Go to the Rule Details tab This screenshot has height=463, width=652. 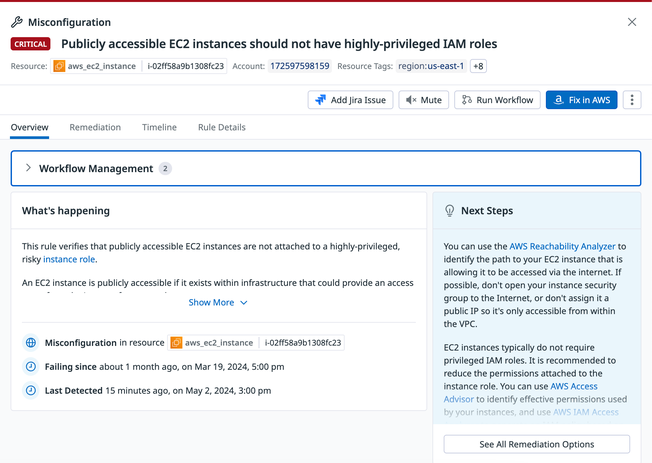pyautogui.click(x=221, y=128)
